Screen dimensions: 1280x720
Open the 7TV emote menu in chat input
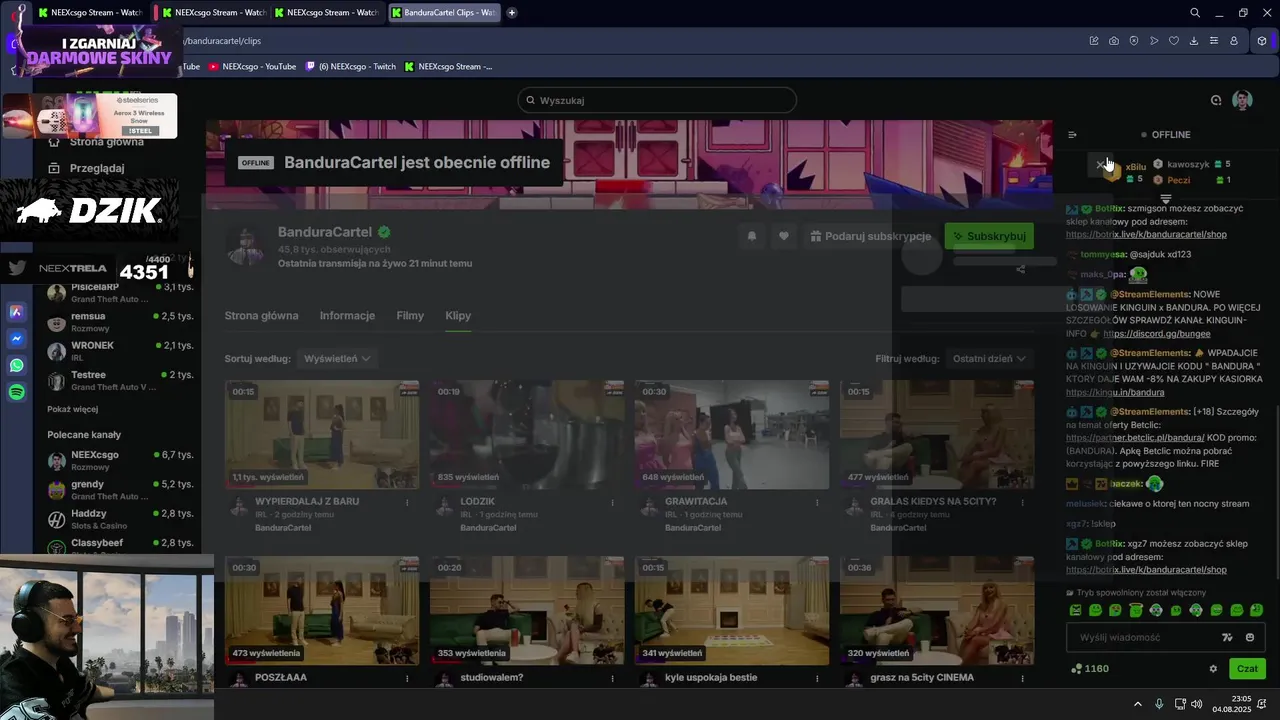[x=1228, y=638]
